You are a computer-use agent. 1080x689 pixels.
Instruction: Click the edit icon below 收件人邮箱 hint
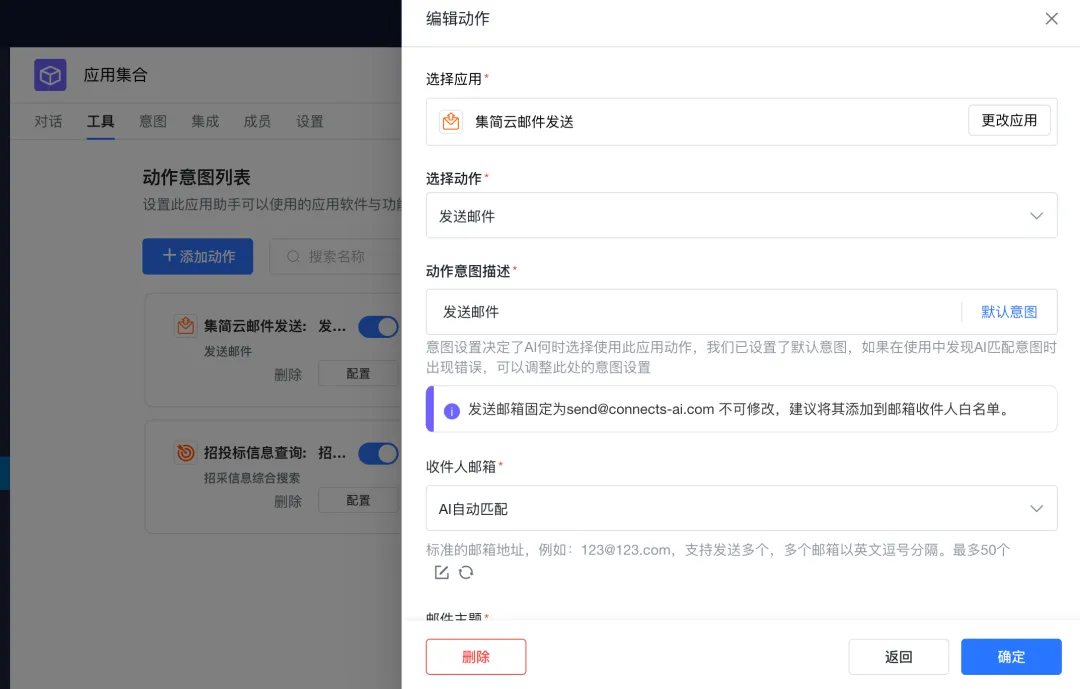[x=442, y=573]
